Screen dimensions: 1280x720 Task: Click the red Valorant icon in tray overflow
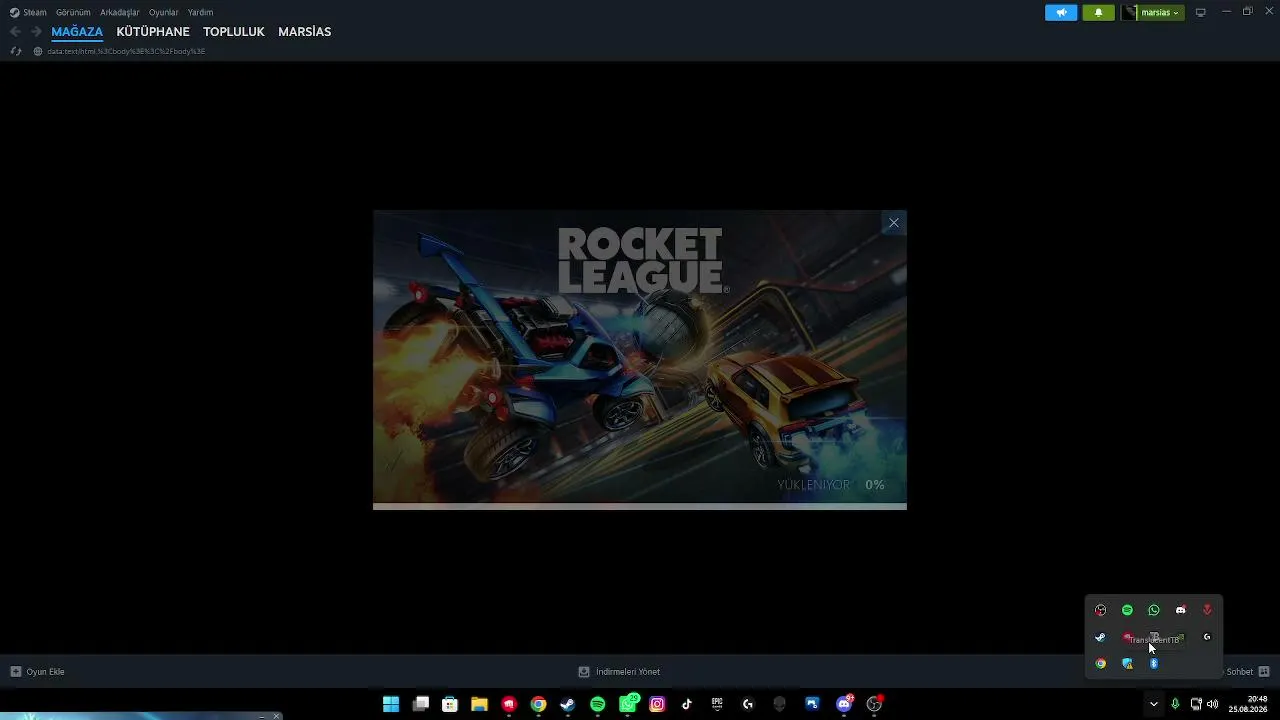click(x=1207, y=610)
